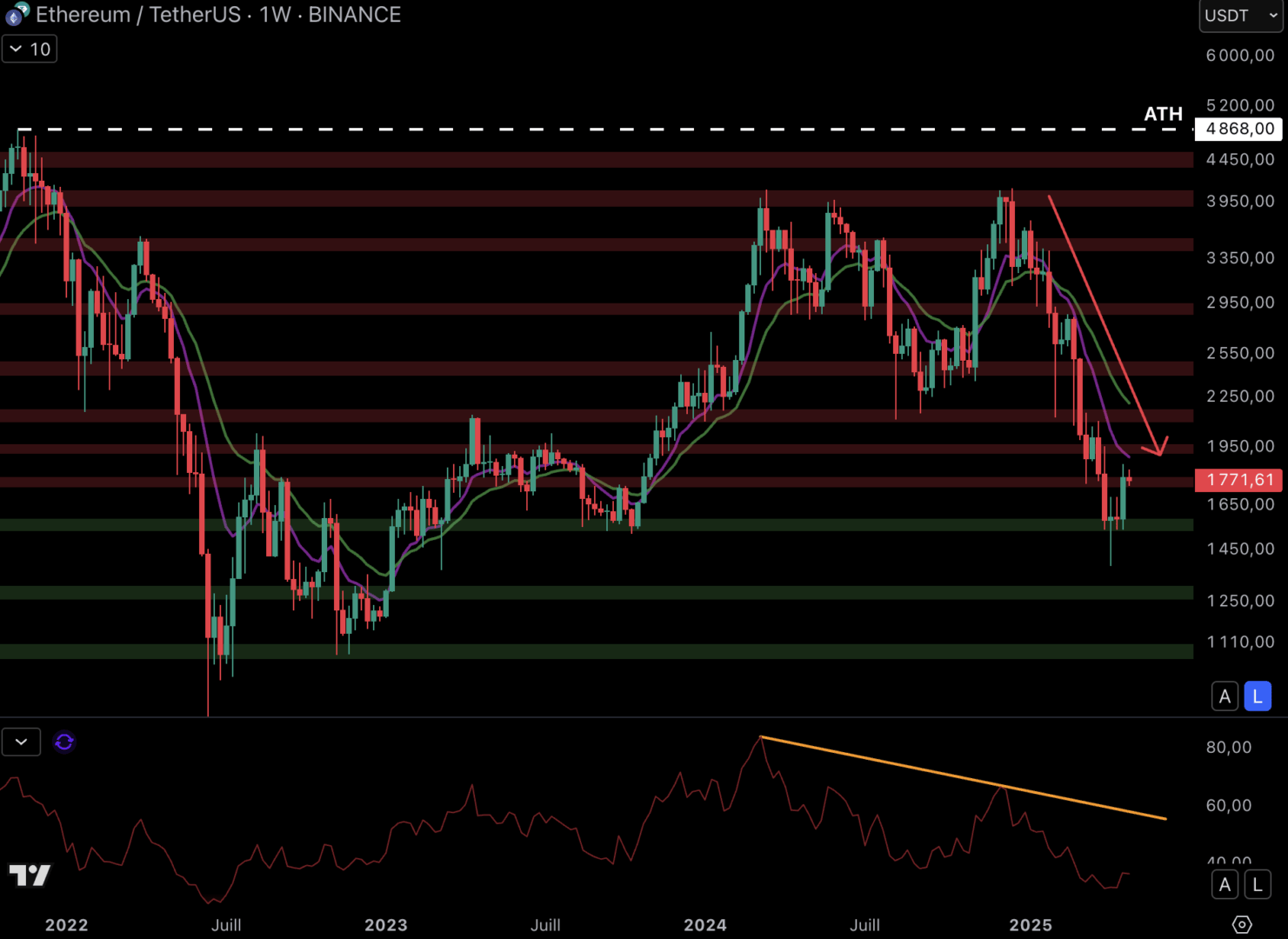1288x939 pixels.
Task: Click the purple refresh indicator icon
Action: (64, 742)
